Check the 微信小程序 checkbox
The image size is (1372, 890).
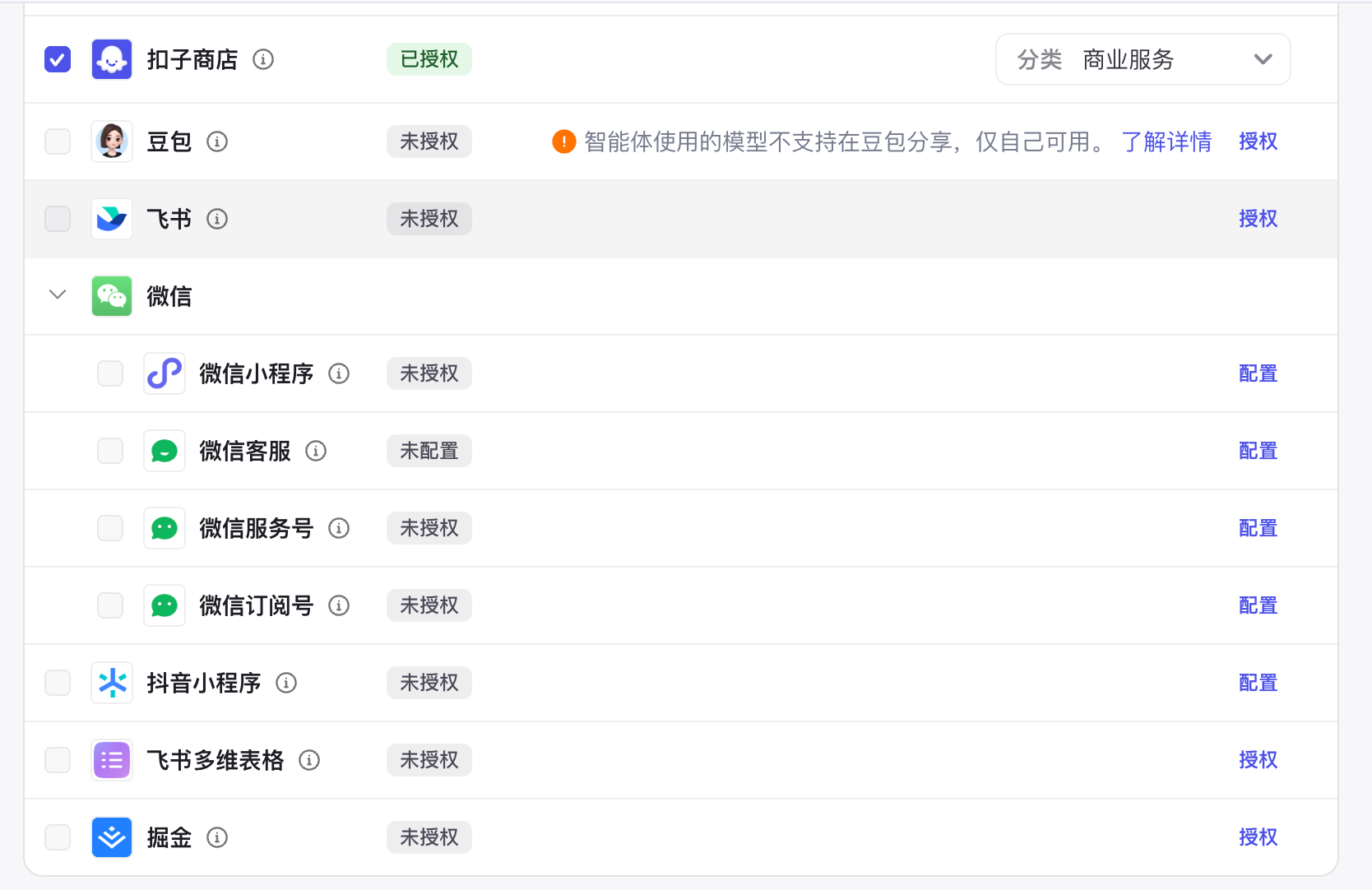[x=110, y=373]
